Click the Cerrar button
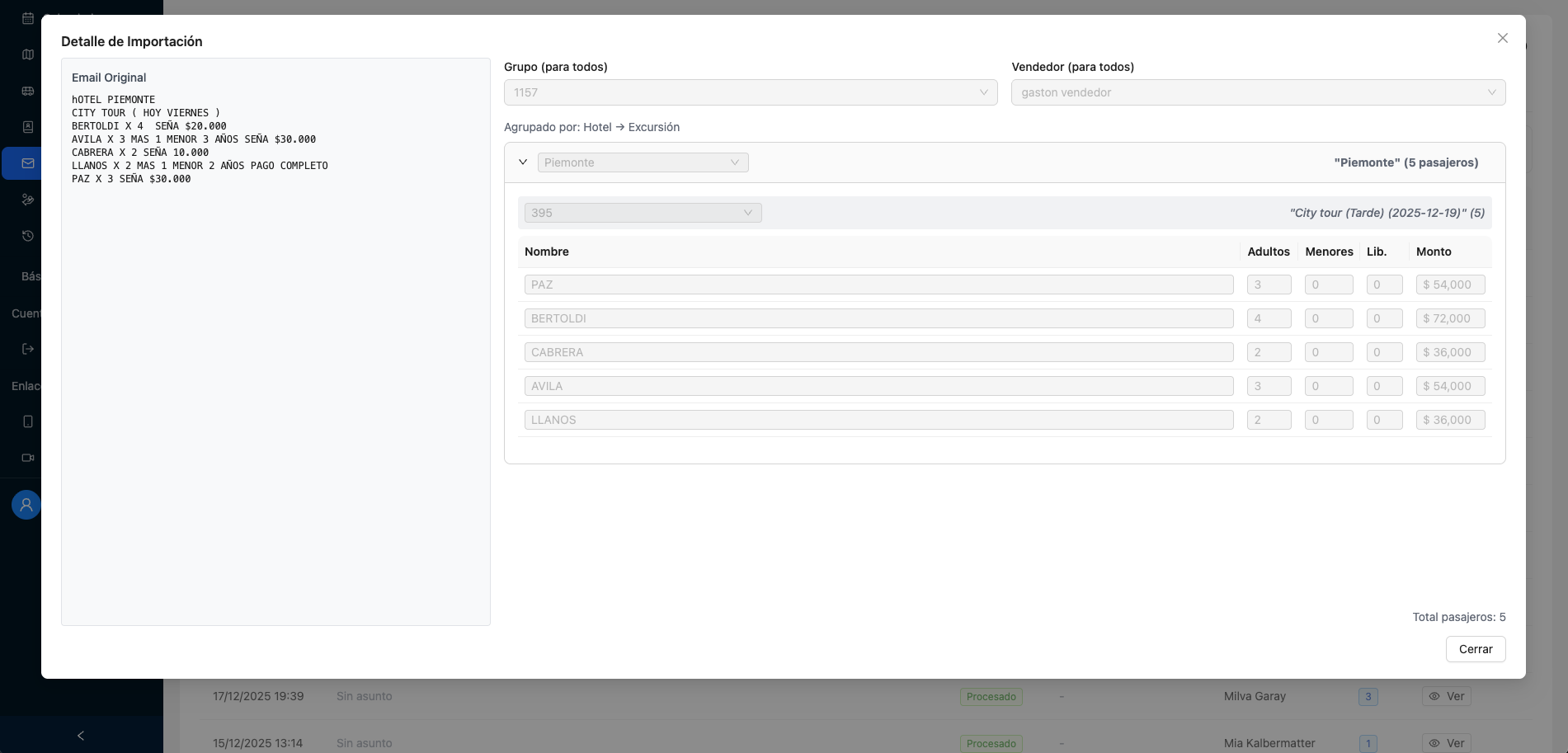 (x=1475, y=649)
